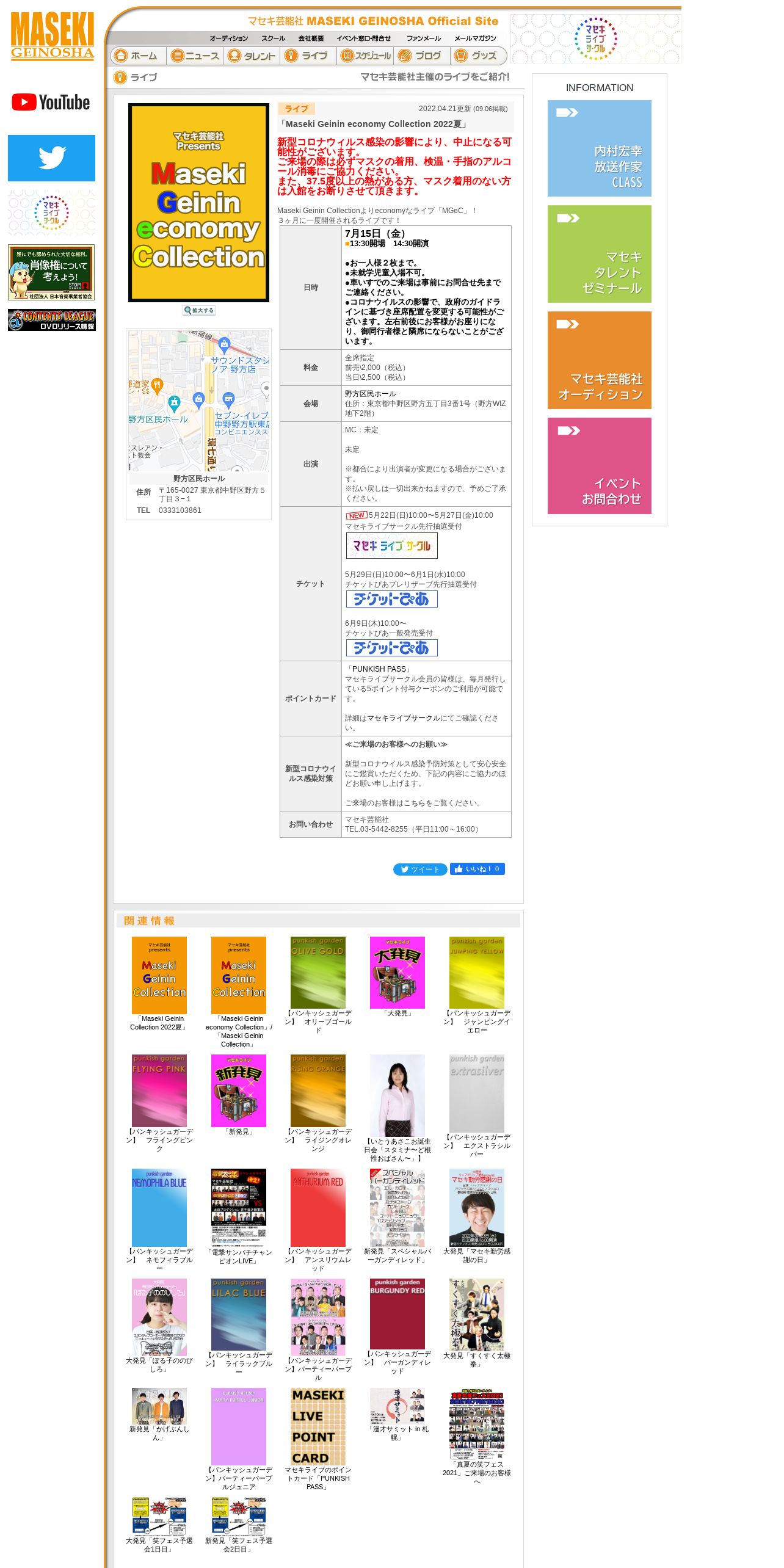Open ライラックブルー thumbnail
The height and width of the screenshot is (1568, 784).
(239, 1315)
